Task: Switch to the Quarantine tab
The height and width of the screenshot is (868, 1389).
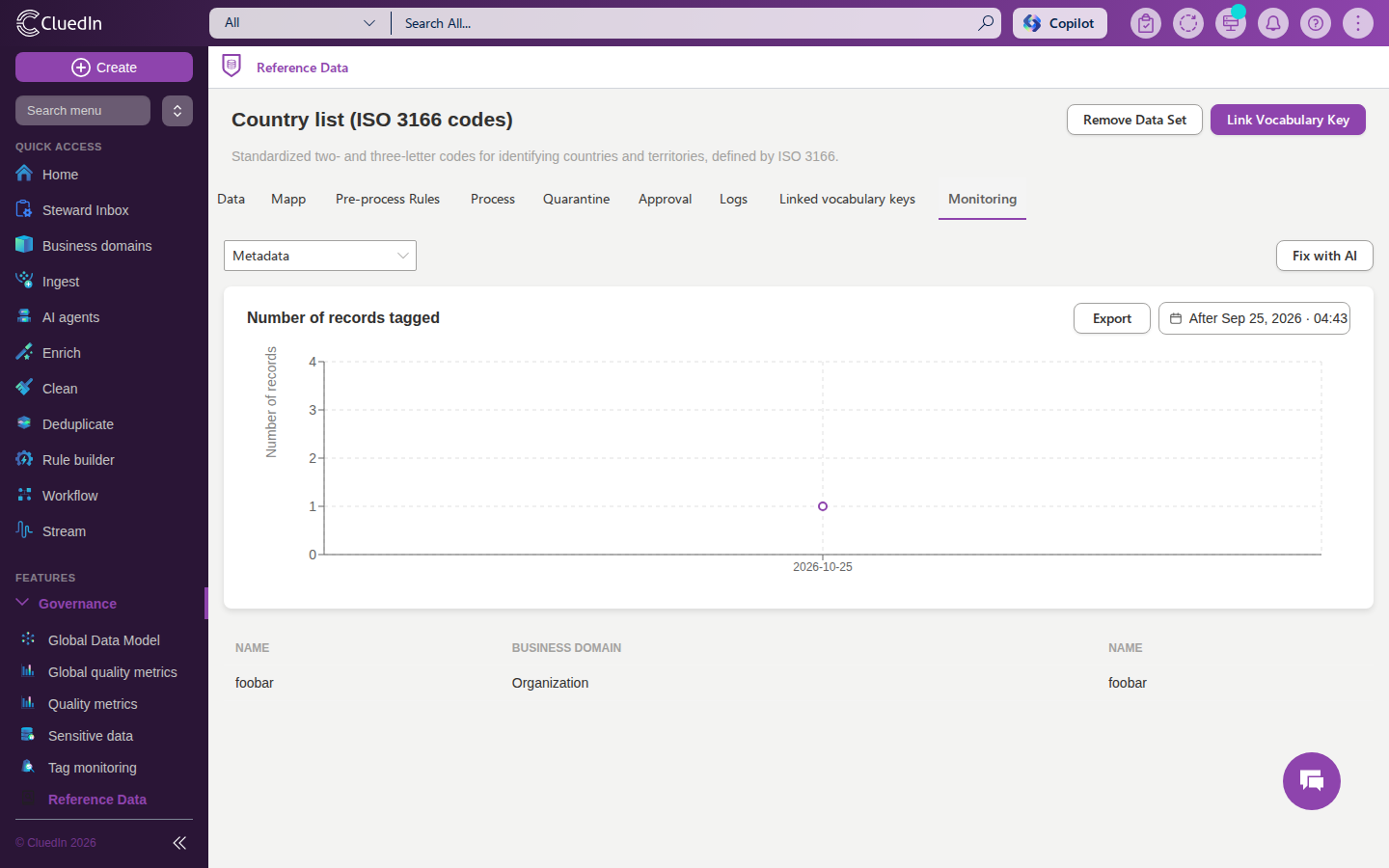Action: coord(577,199)
